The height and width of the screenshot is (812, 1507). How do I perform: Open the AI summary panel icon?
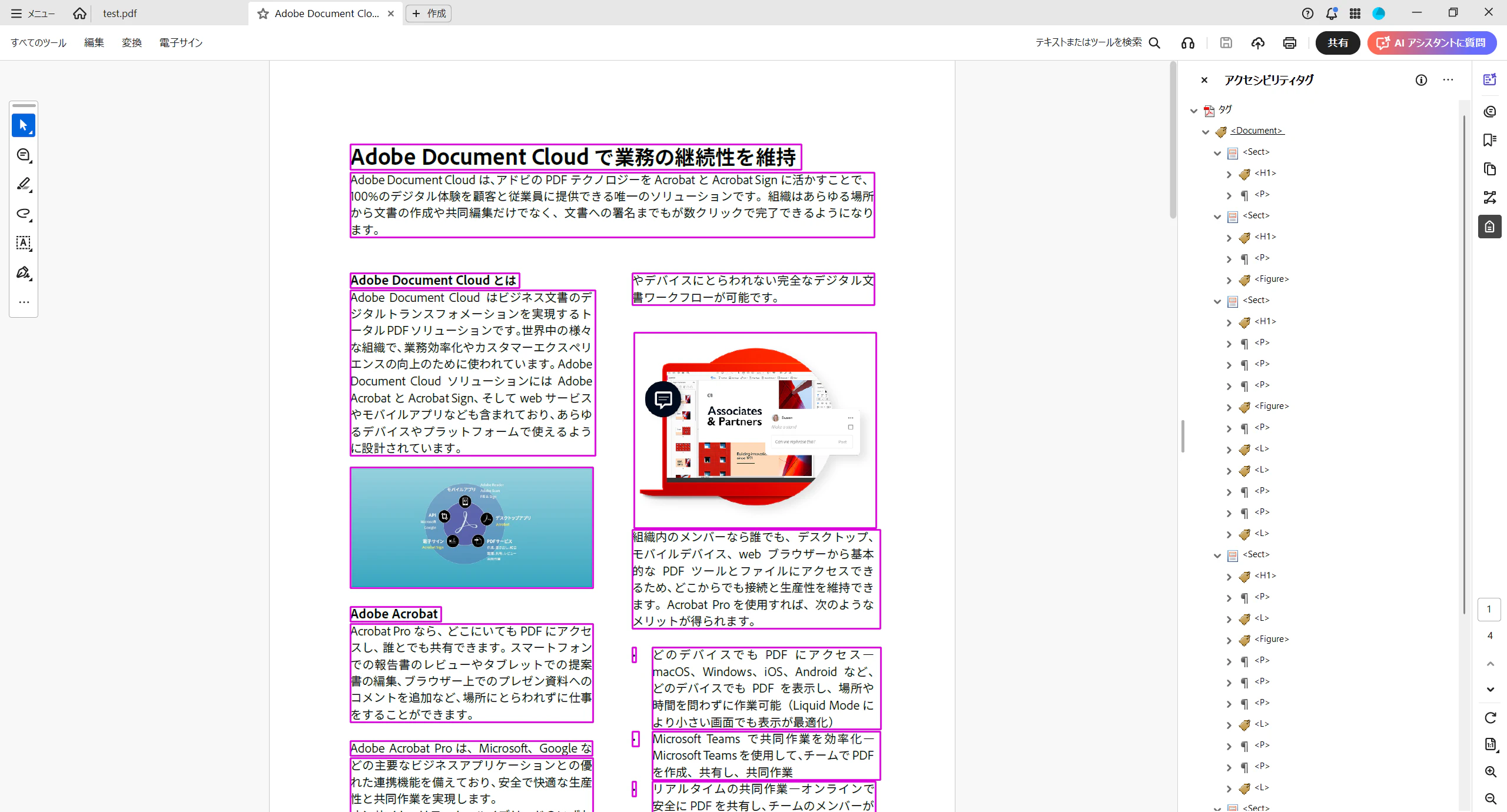pyautogui.click(x=1490, y=80)
